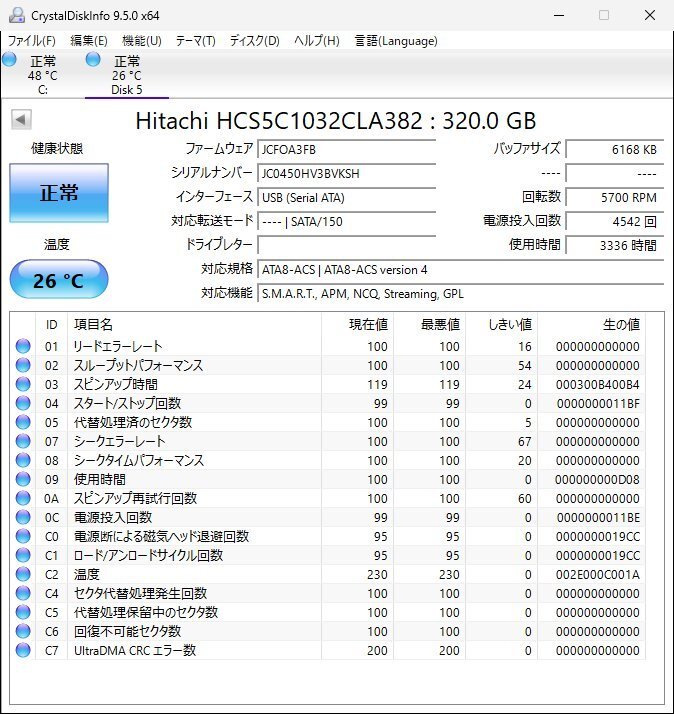
Task: Click the 健康状態 label
Action: (x=57, y=148)
